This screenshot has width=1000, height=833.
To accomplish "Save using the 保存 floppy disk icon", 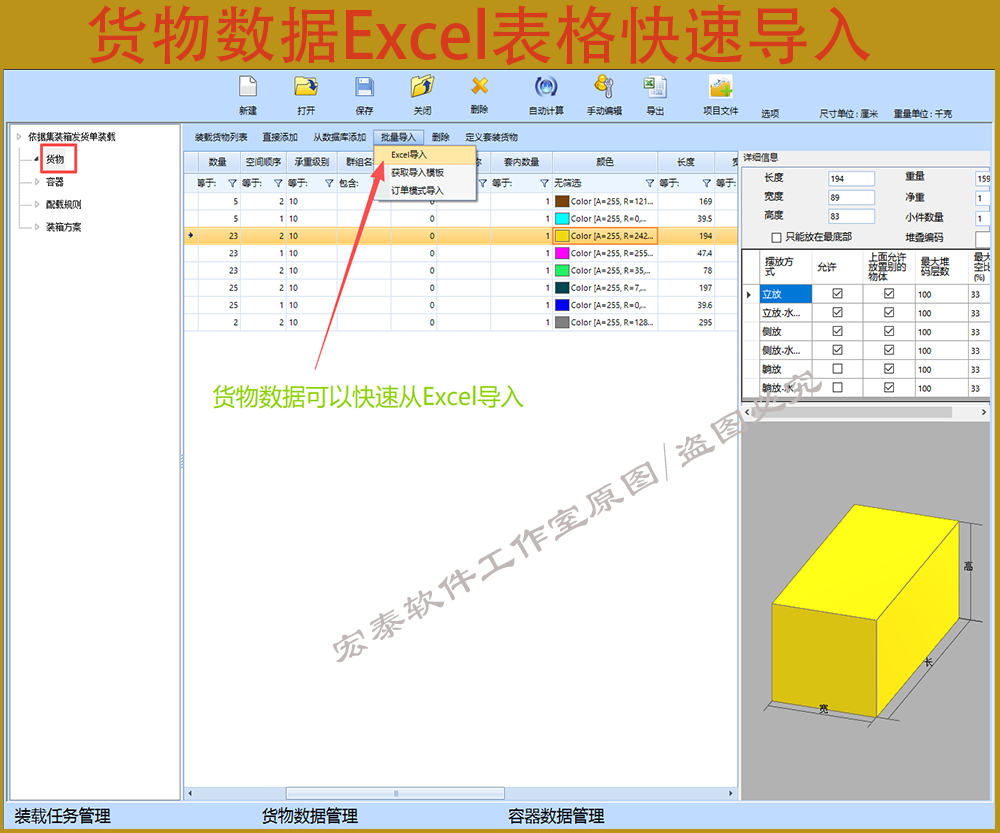I will [364, 87].
